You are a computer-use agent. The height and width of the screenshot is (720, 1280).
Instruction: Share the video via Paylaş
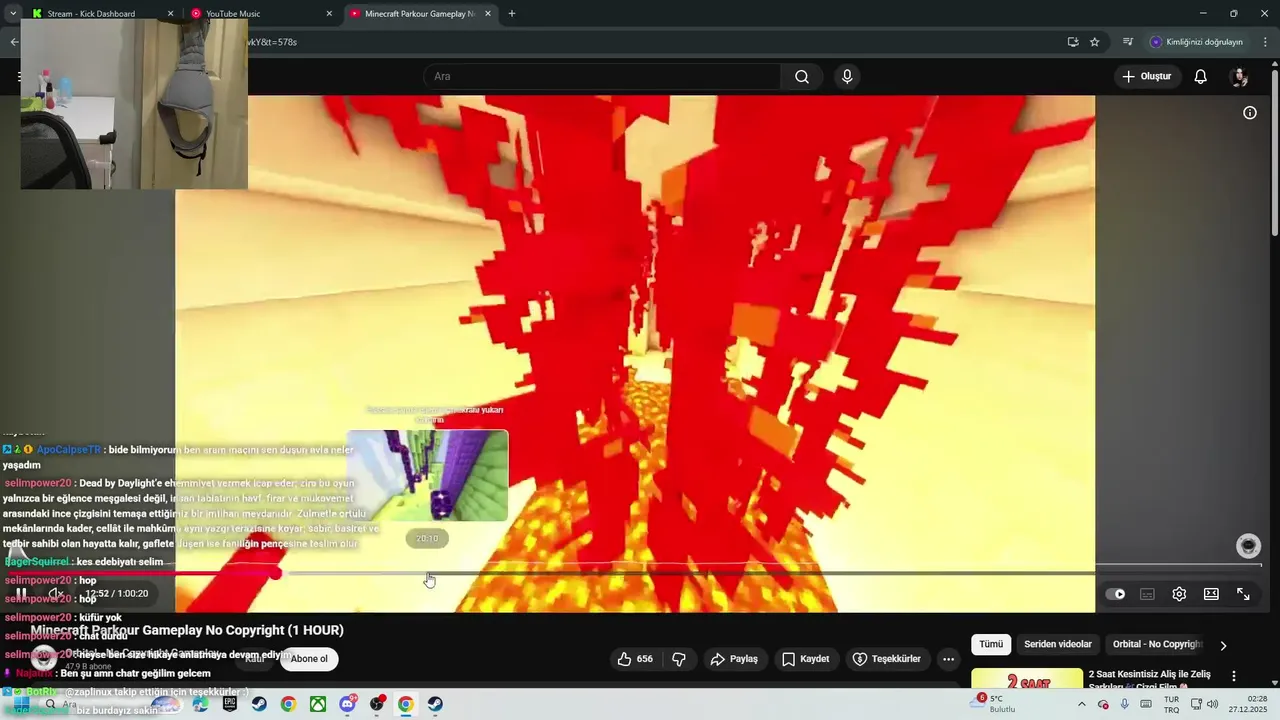[x=734, y=659]
